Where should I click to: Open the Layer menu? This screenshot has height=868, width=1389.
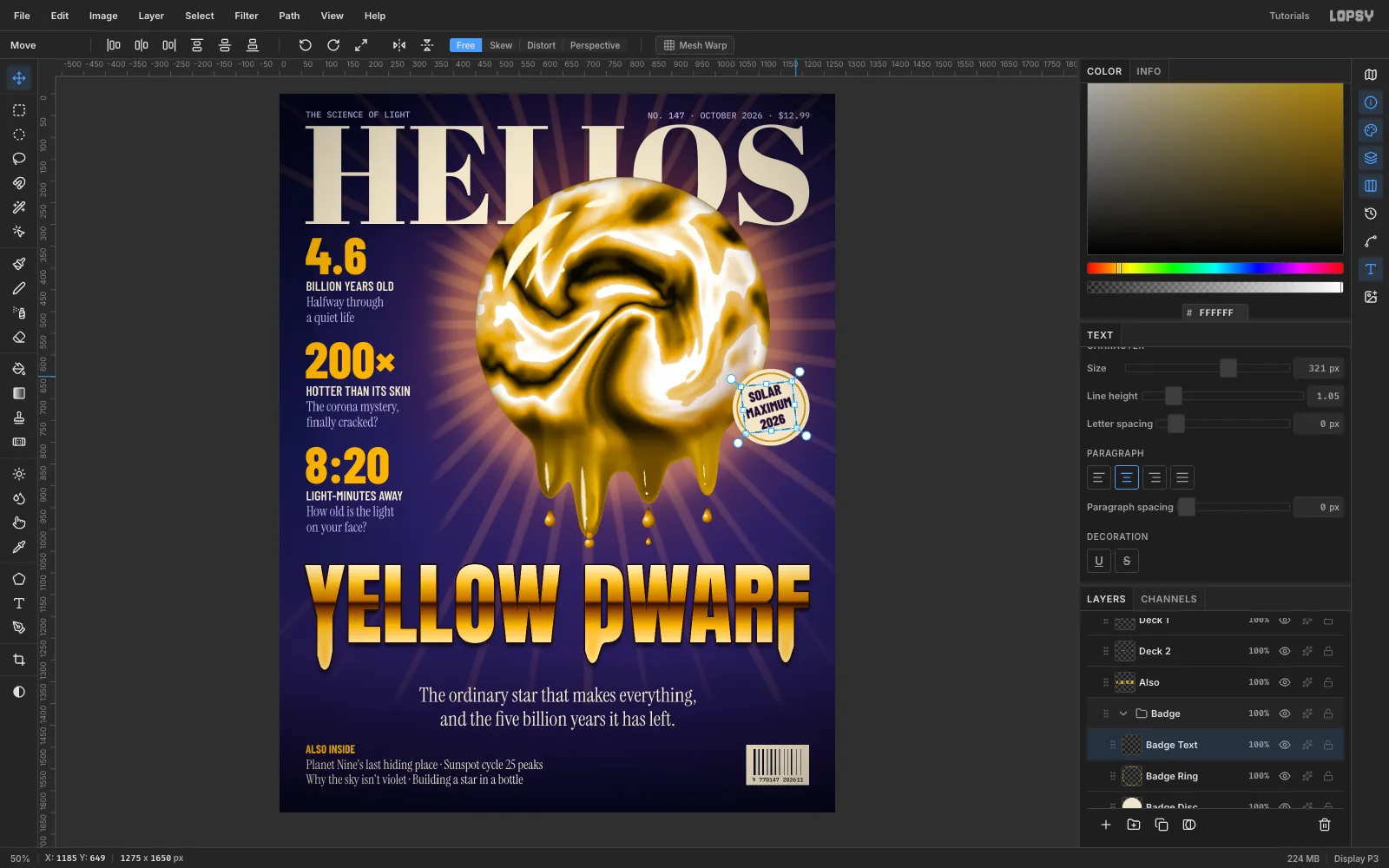pyautogui.click(x=151, y=16)
